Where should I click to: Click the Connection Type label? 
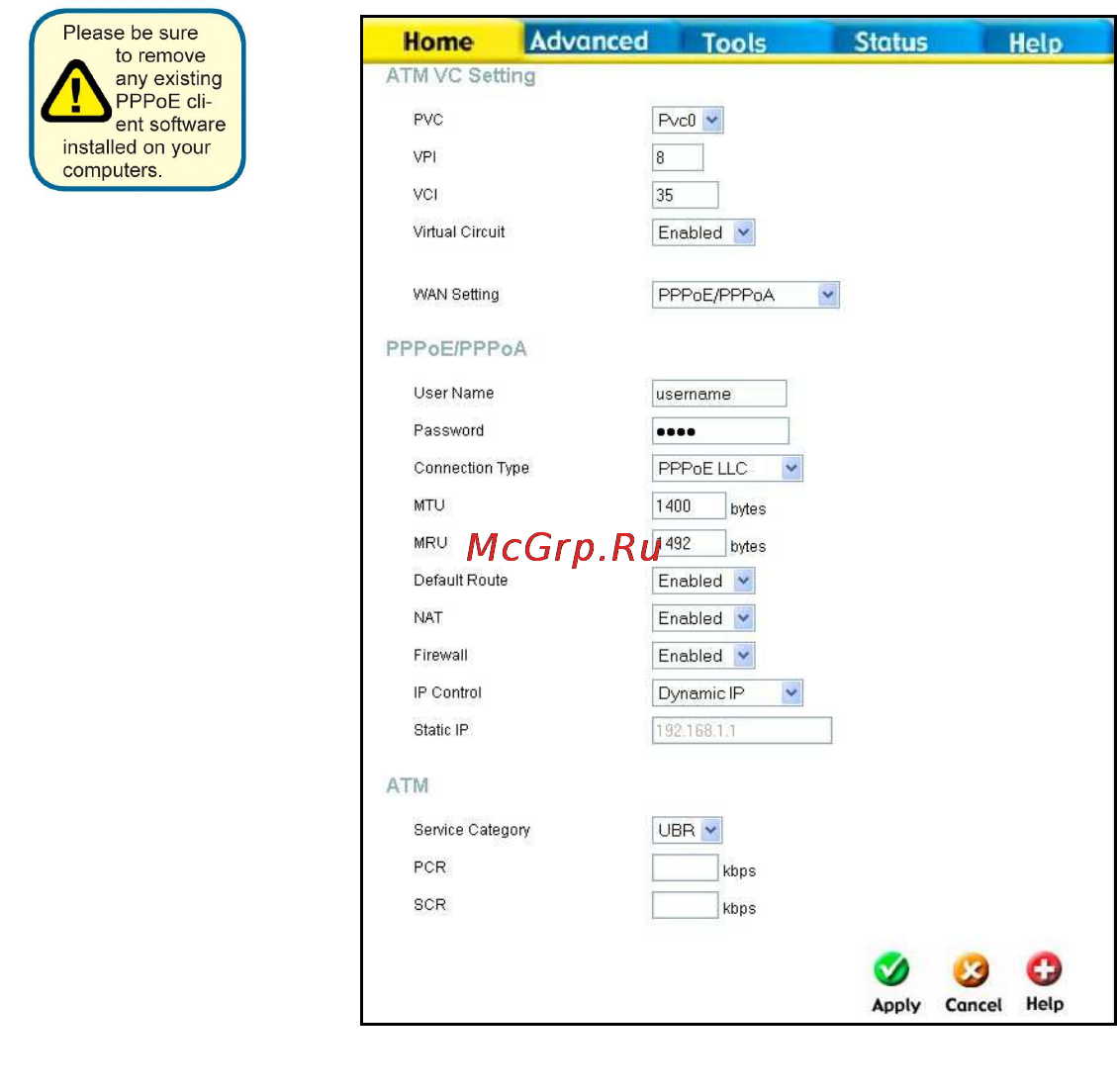(471, 467)
